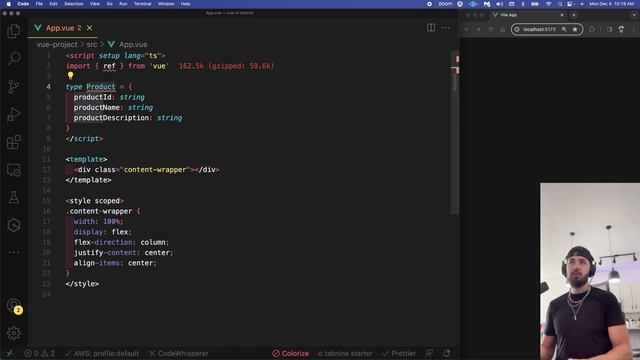
Task: Click the lightbulb code action icon
Action: (70, 76)
